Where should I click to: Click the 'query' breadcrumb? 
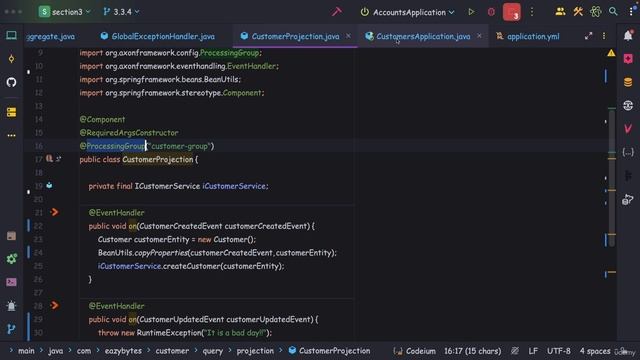(213, 351)
